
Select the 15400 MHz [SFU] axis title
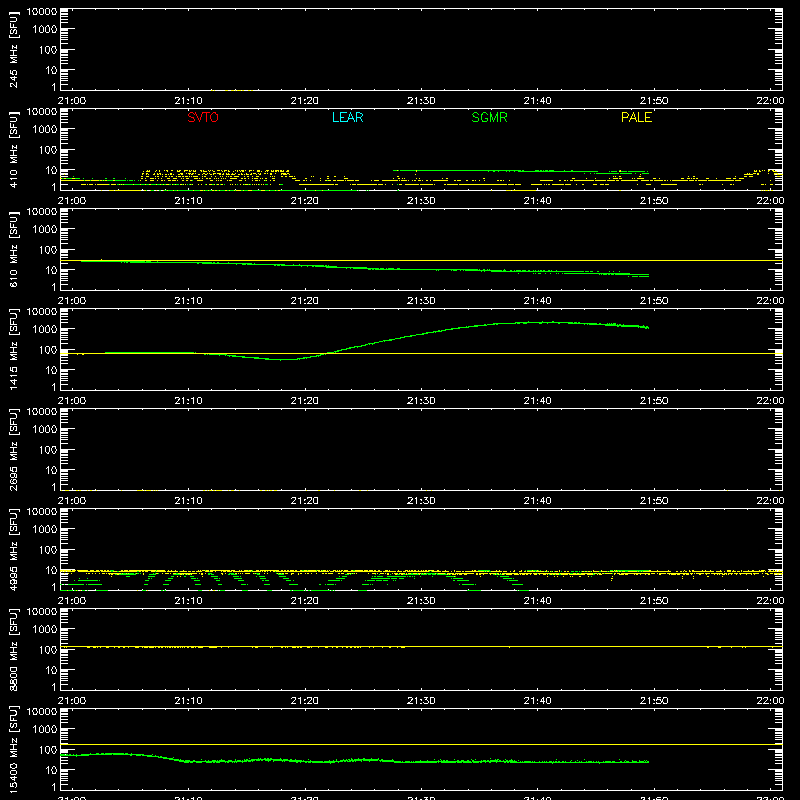pos(14,749)
